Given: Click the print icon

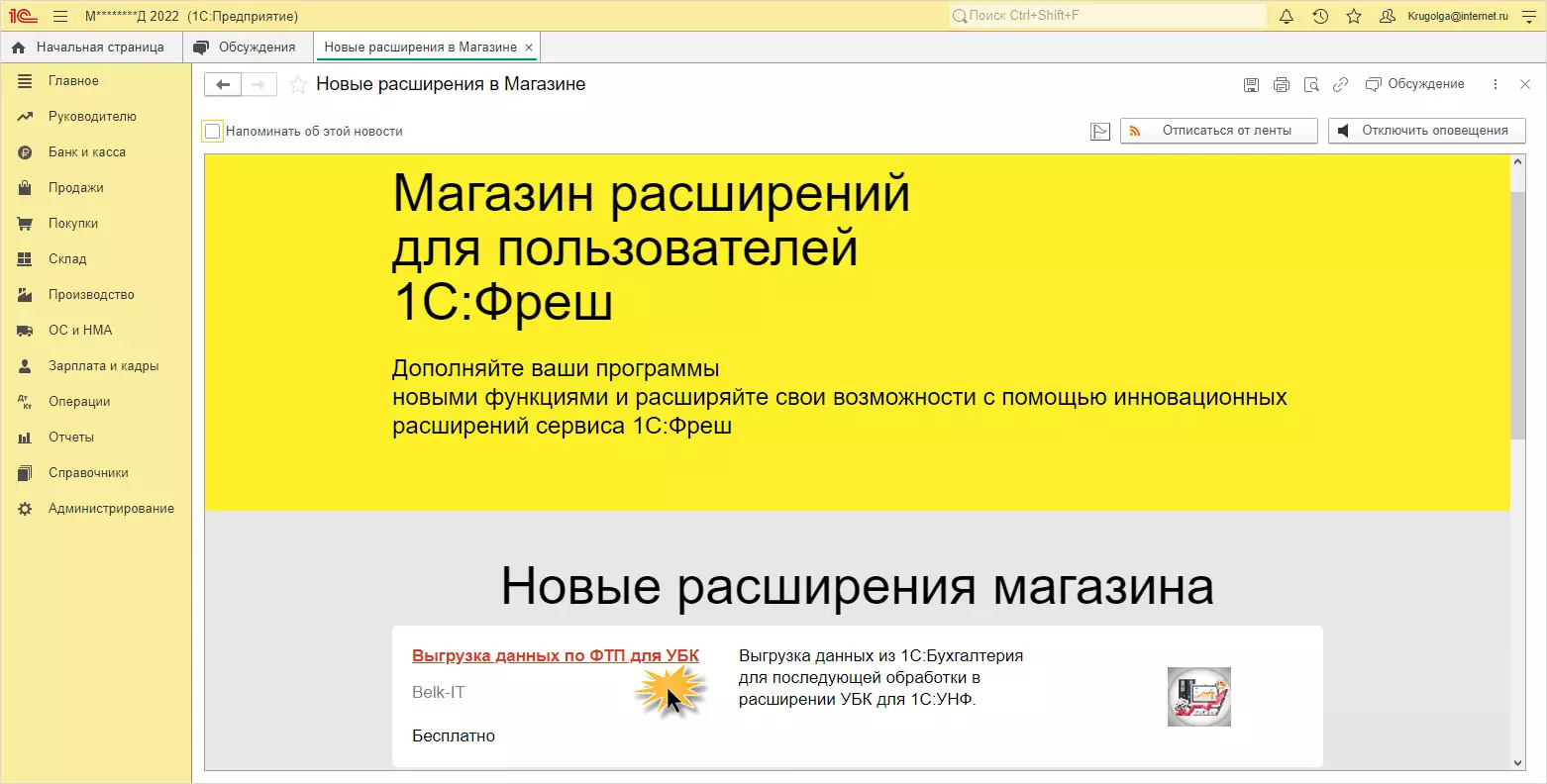Looking at the screenshot, I should pos(1282,85).
